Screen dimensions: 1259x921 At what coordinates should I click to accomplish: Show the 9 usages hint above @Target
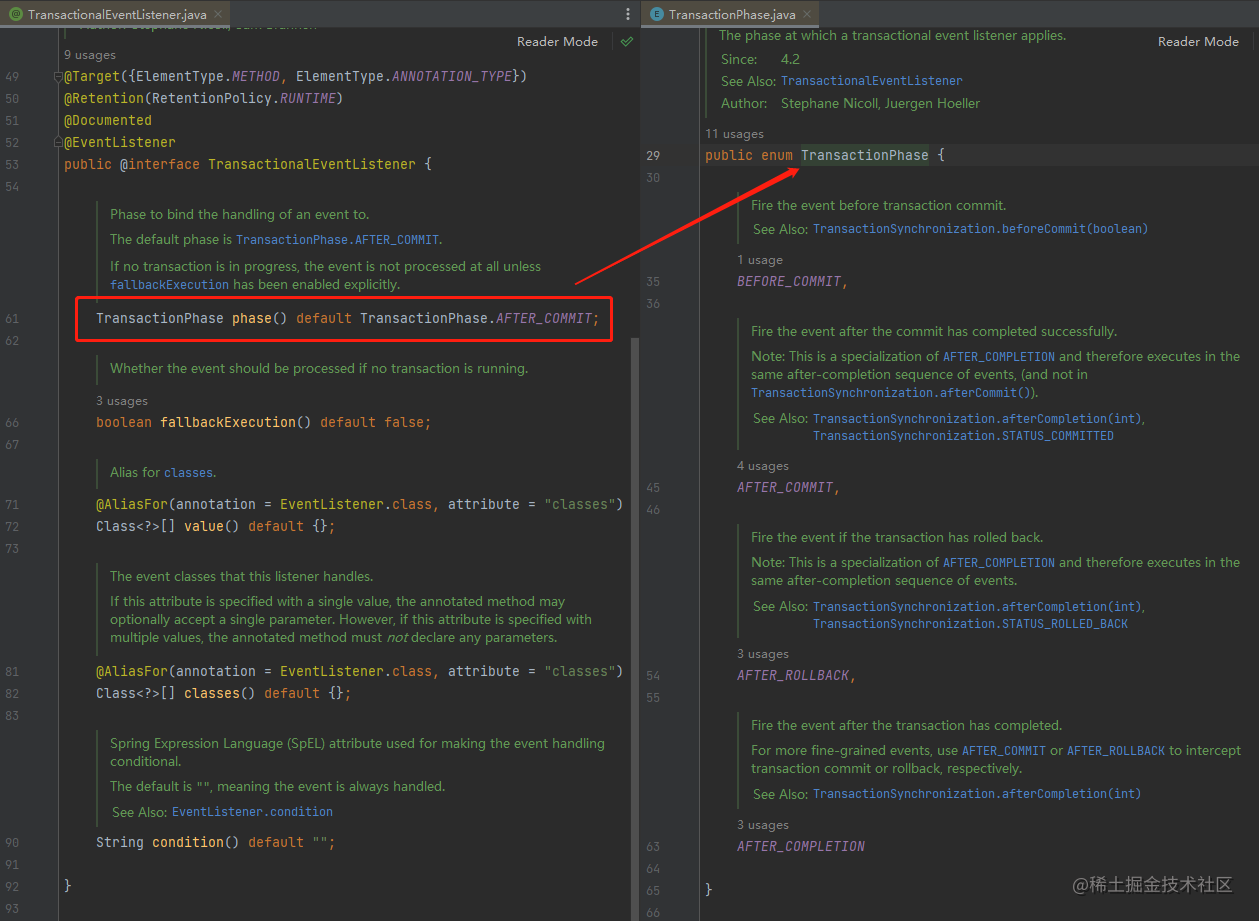point(90,55)
